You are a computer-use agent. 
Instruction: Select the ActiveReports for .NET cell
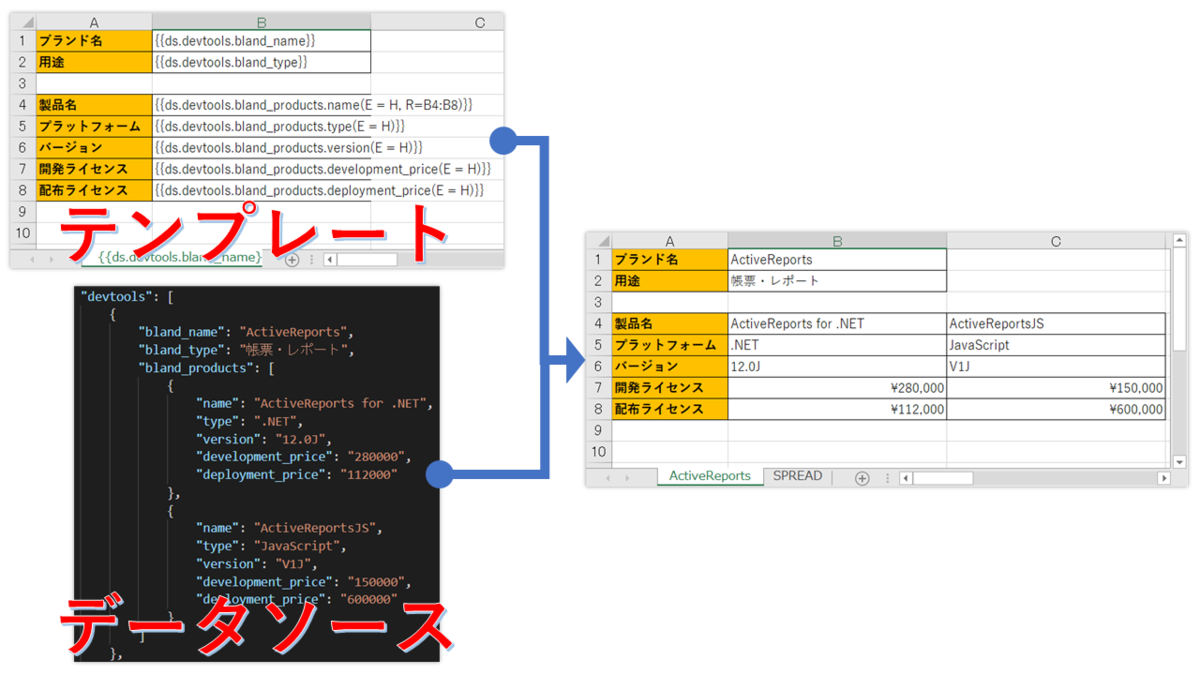(x=837, y=323)
